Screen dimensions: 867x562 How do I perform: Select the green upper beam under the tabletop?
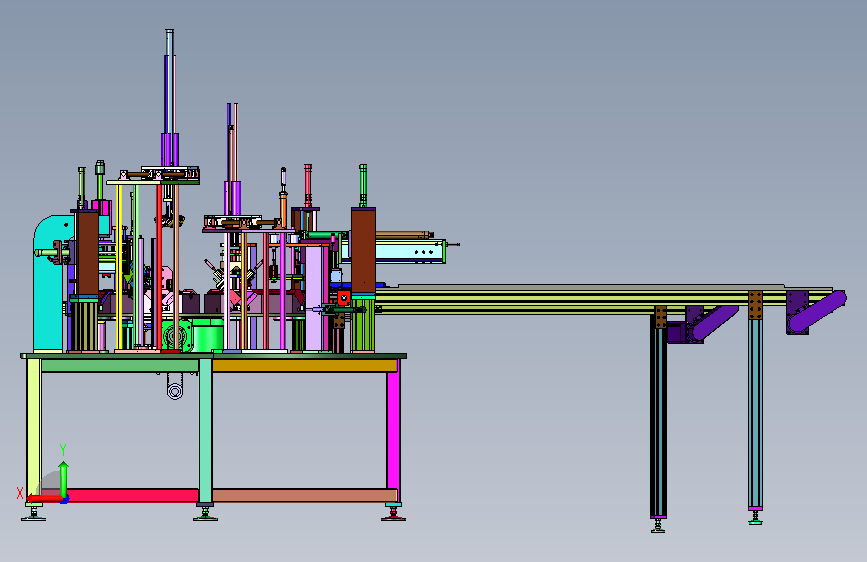coord(120,366)
